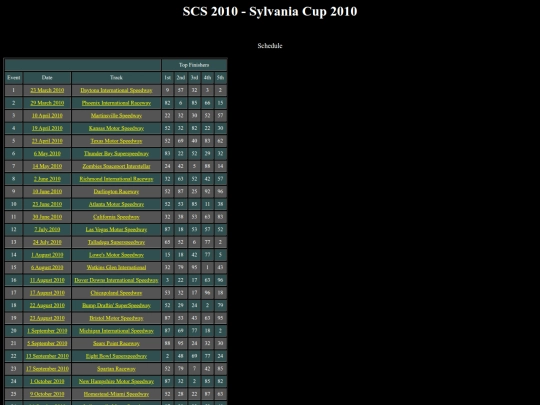Open the 10 June 2010 date link
The image size is (540, 405).
pyautogui.click(x=47, y=191)
